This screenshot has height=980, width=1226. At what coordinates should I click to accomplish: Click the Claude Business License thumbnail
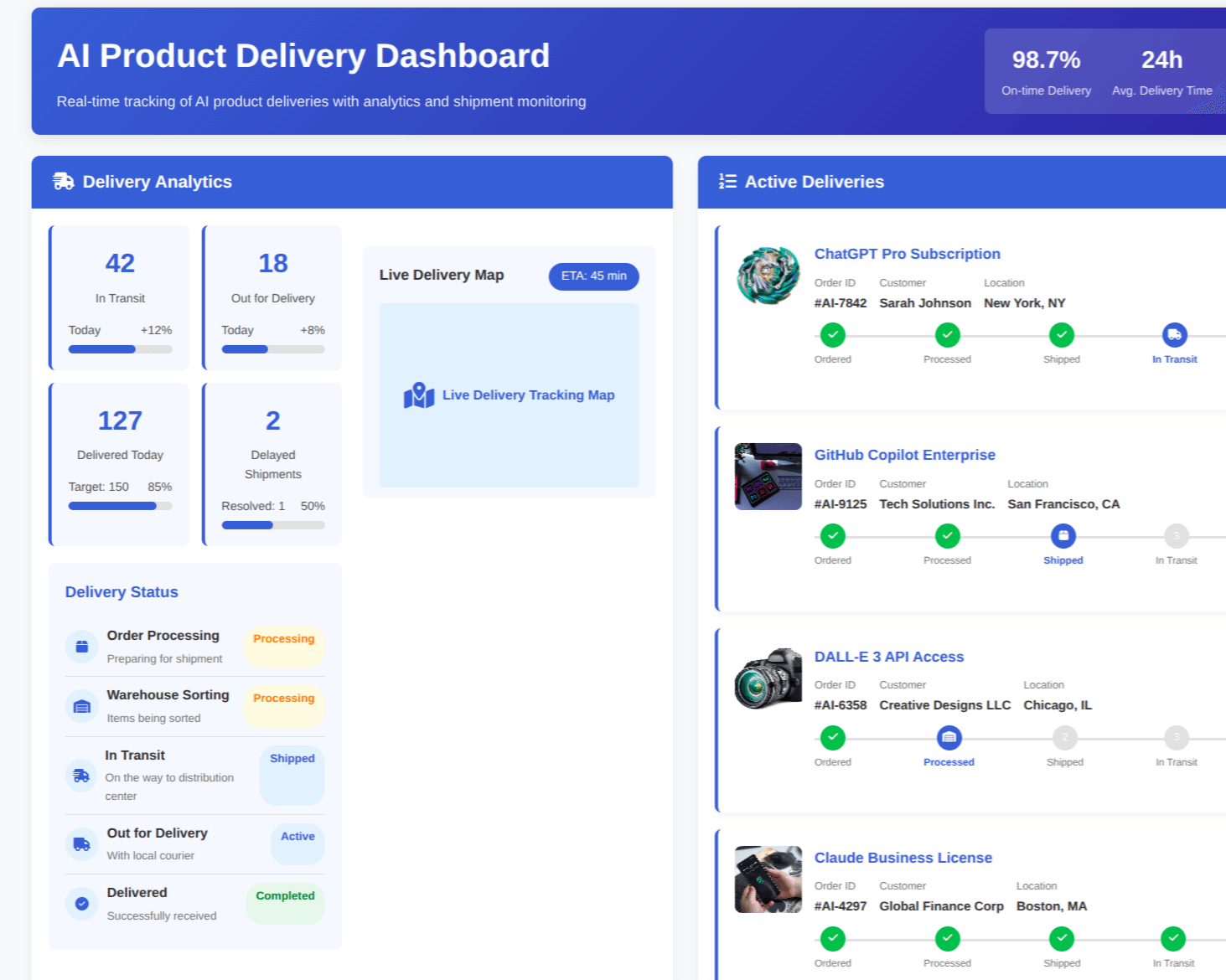click(x=768, y=879)
